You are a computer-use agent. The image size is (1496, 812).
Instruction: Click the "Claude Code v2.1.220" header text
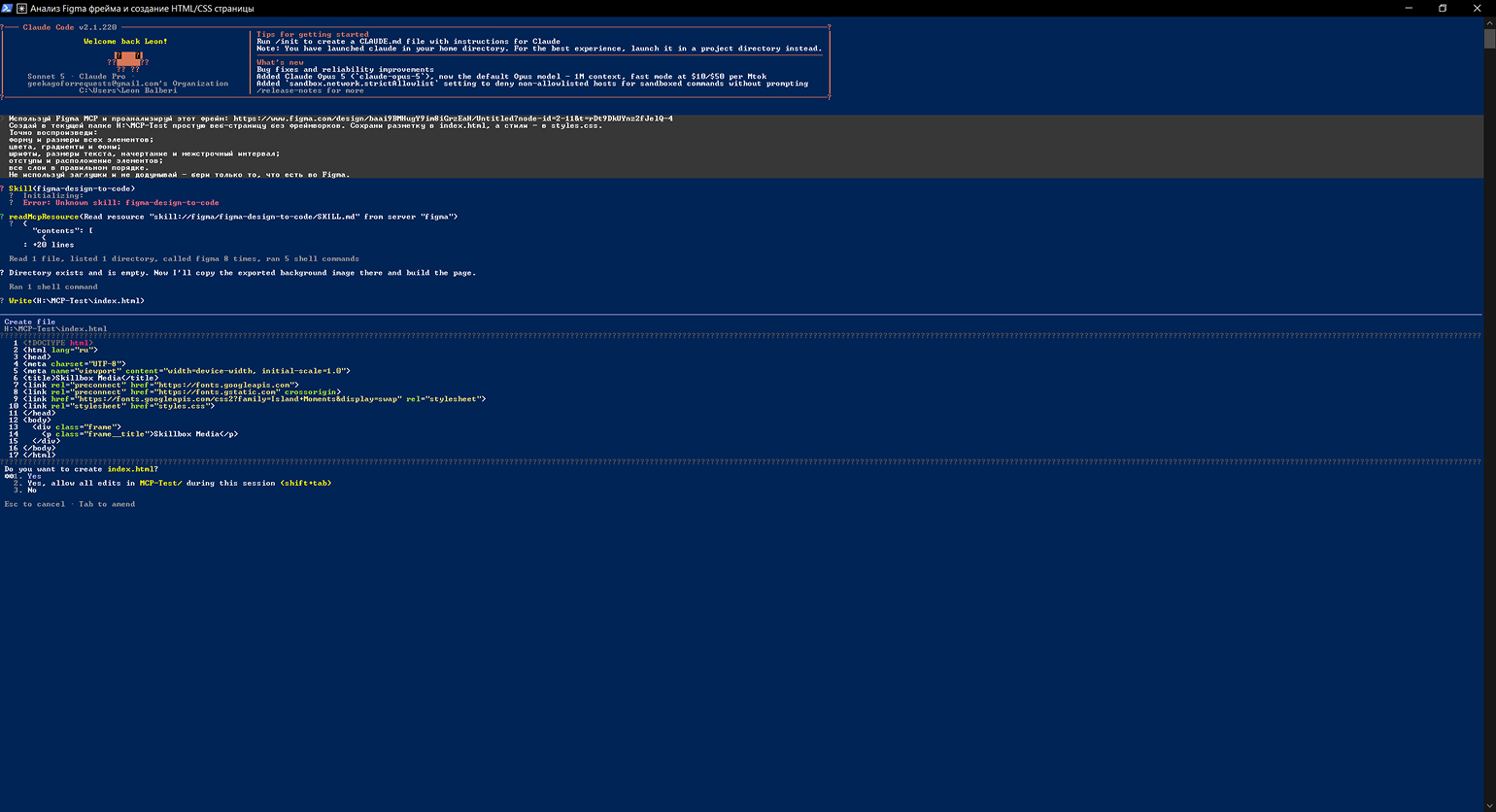tap(70, 27)
